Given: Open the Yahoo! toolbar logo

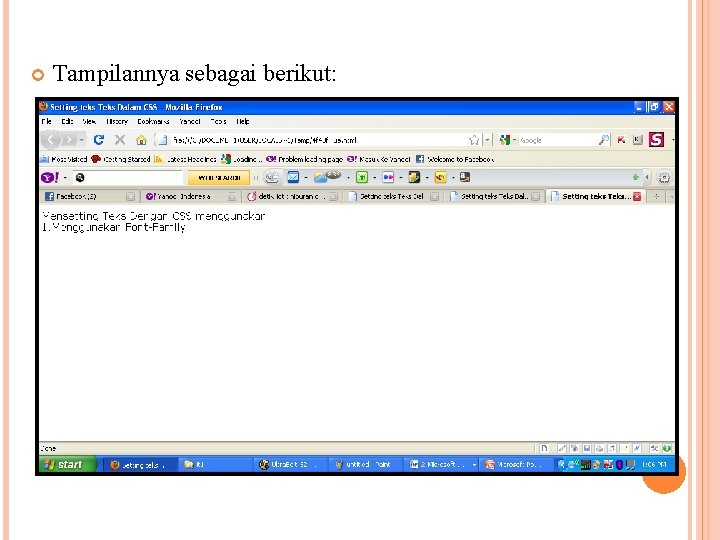Looking at the screenshot, I should pyautogui.click(x=50, y=177).
